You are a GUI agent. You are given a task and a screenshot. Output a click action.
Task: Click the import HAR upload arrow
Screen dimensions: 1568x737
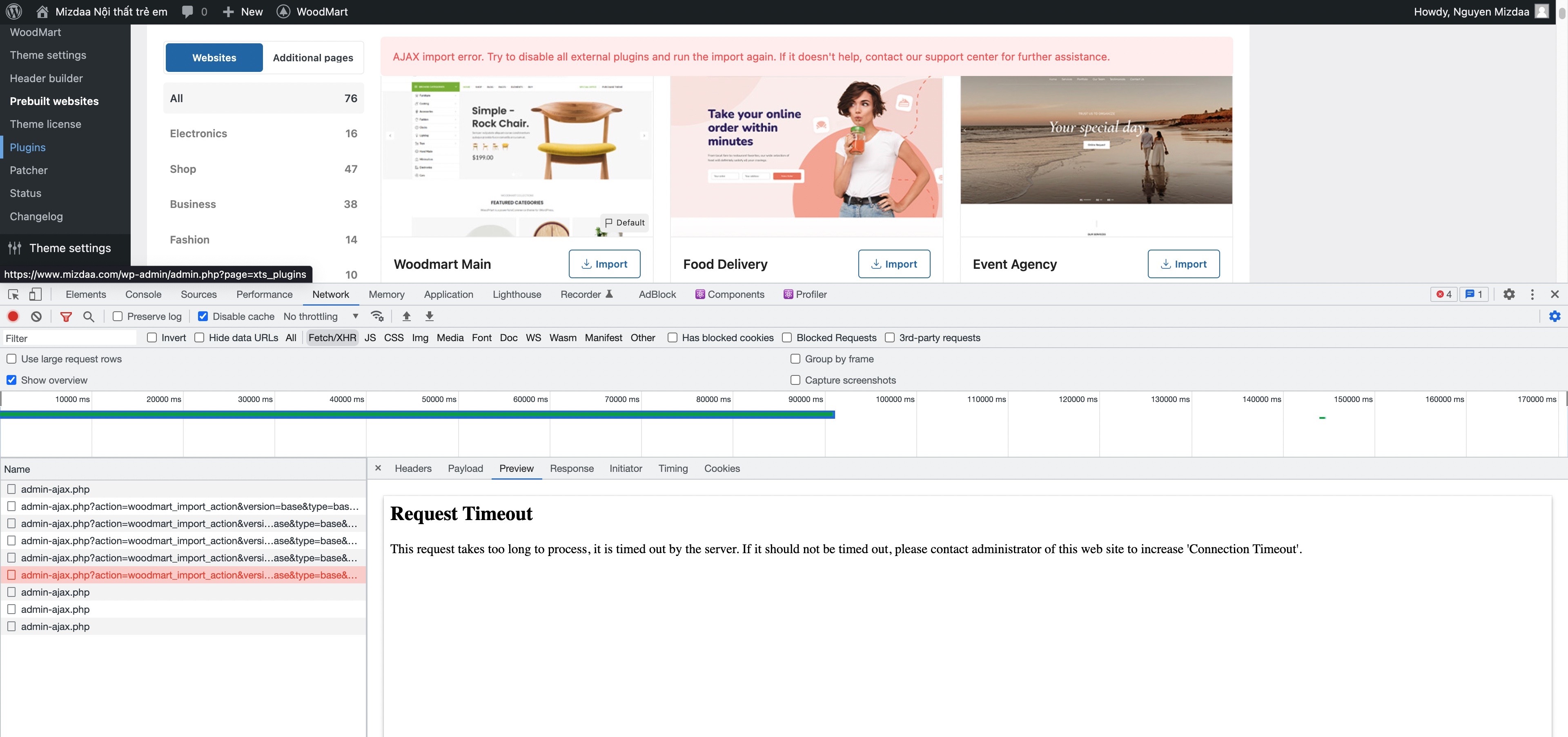[x=407, y=316]
